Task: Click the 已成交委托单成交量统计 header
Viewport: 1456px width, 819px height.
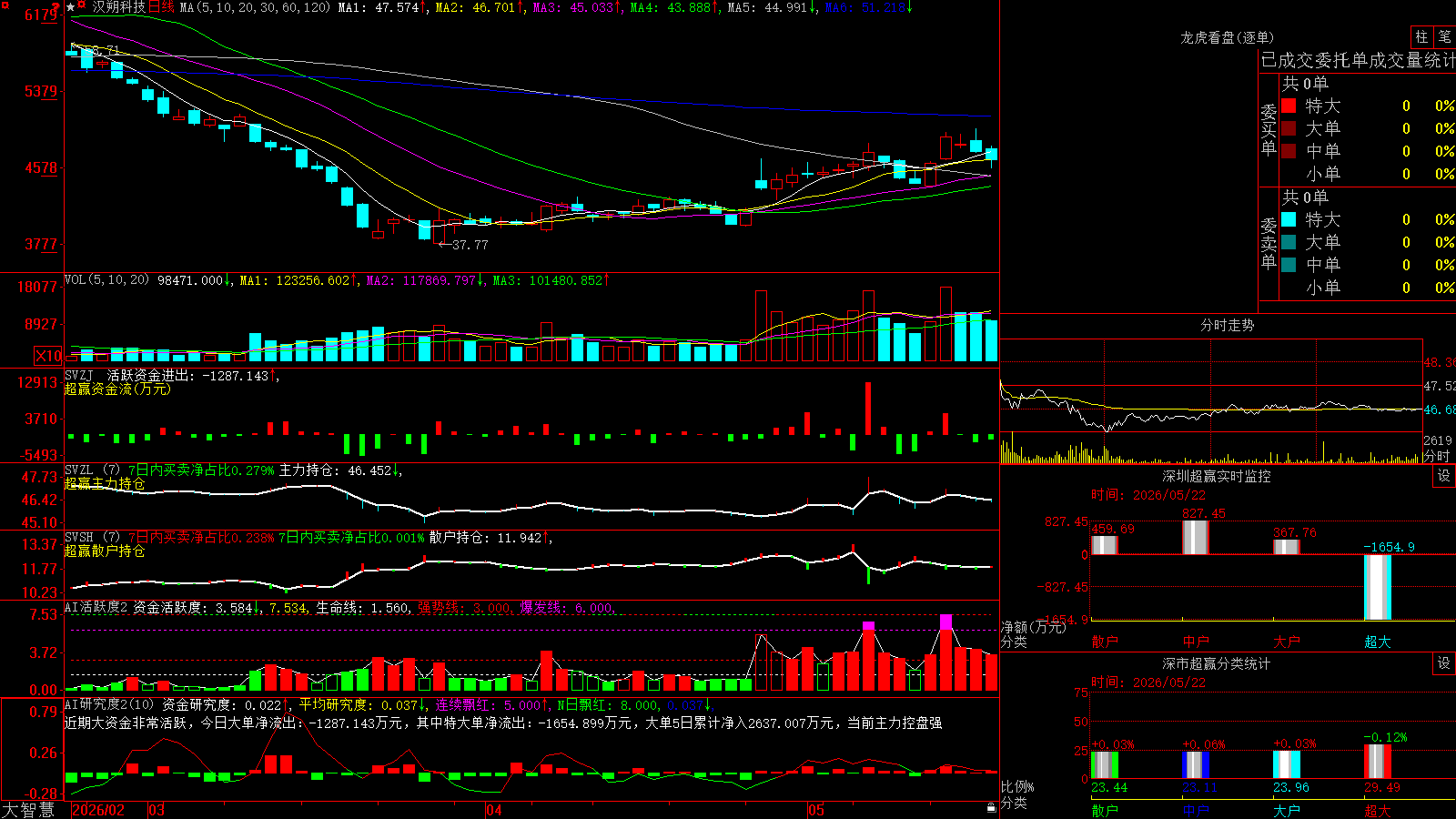Action: pos(1358,60)
